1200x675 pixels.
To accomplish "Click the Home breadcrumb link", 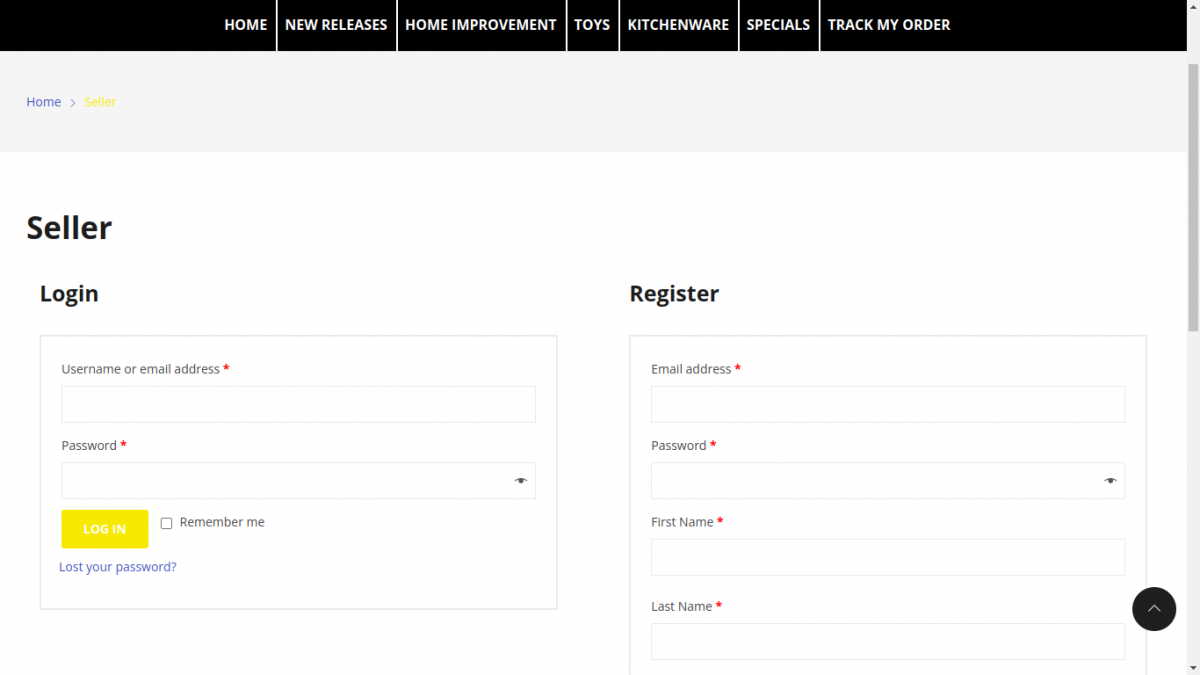I will pyautogui.click(x=44, y=102).
